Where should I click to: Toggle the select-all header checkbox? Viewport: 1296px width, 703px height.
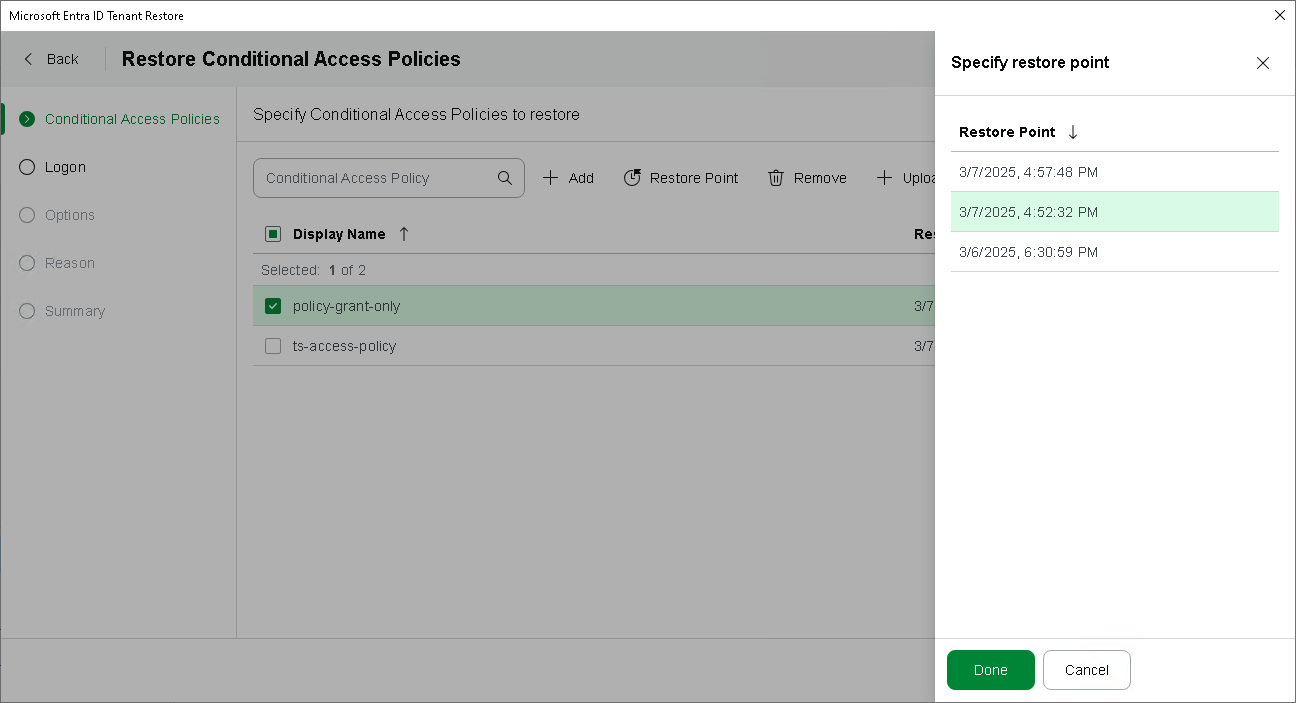pos(273,234)
